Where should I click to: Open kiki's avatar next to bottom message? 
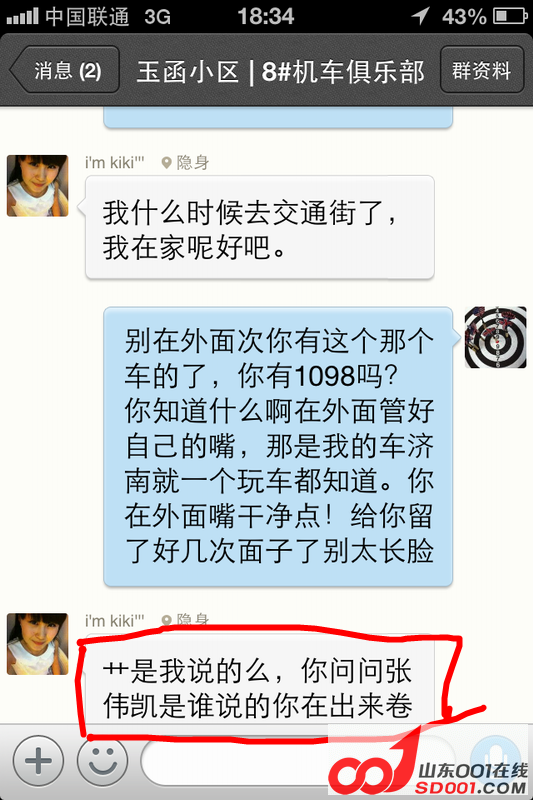(37, 644)
